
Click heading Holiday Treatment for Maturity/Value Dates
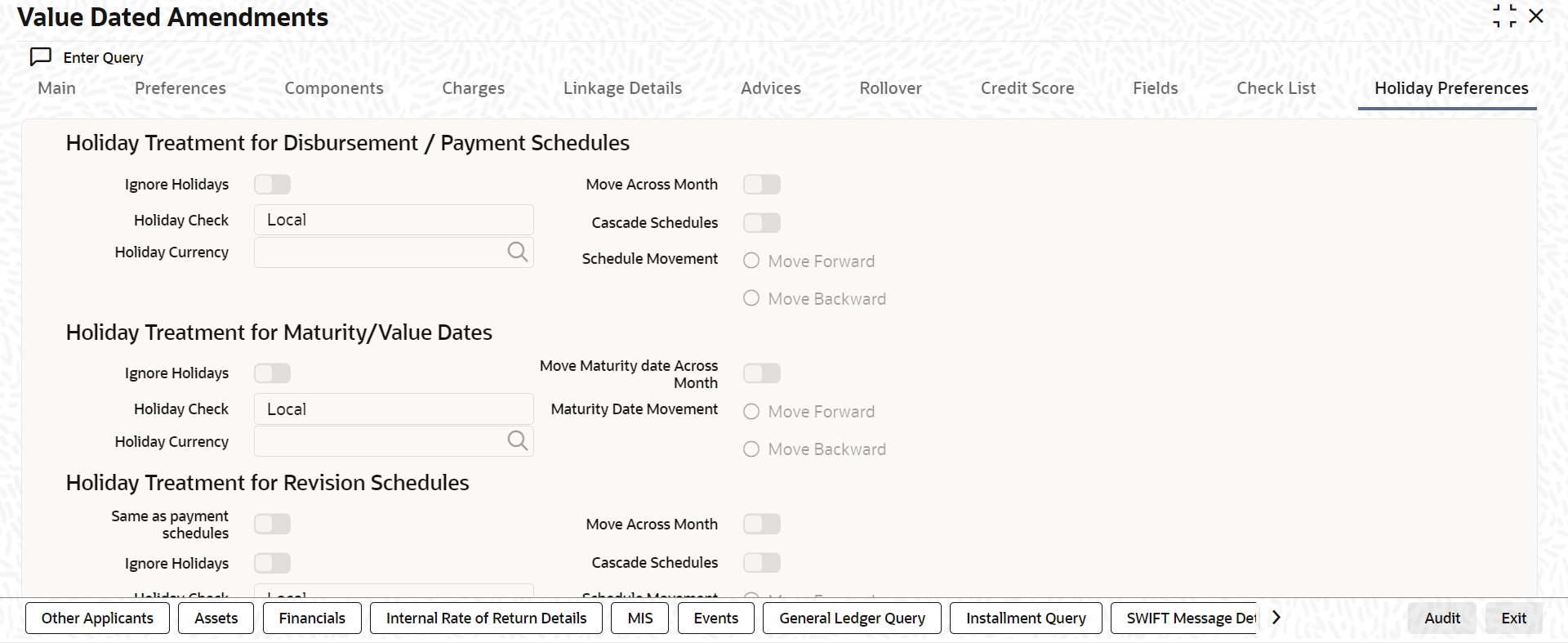click(279, 333)
